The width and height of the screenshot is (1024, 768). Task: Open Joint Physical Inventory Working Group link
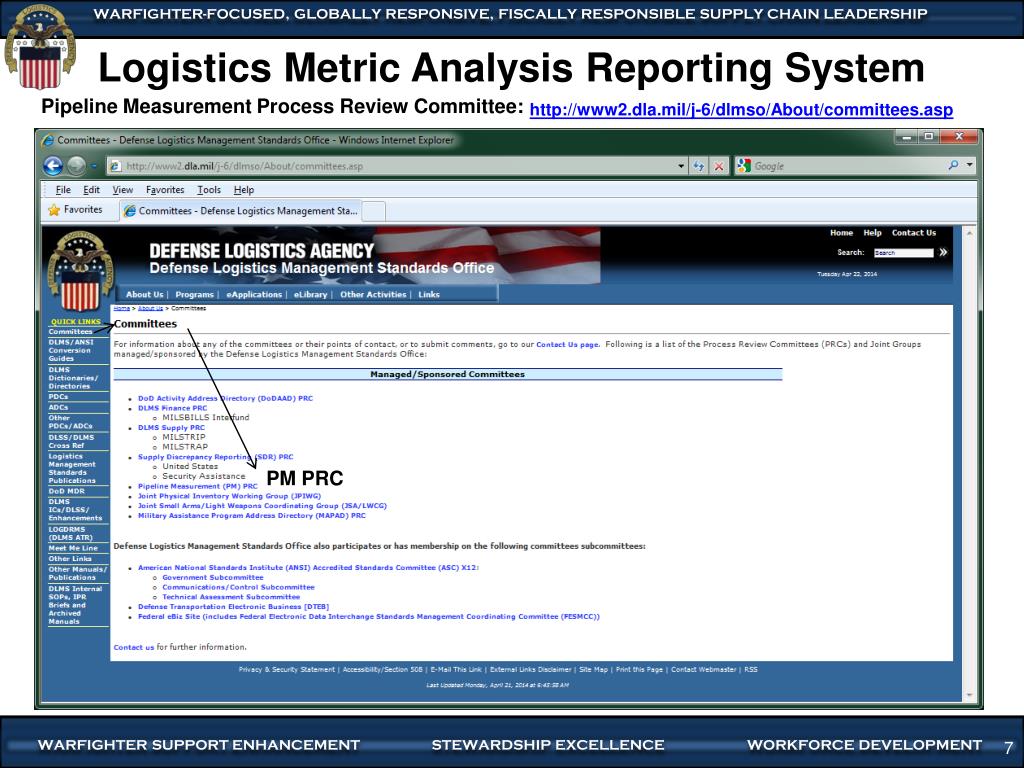[229, 496]
